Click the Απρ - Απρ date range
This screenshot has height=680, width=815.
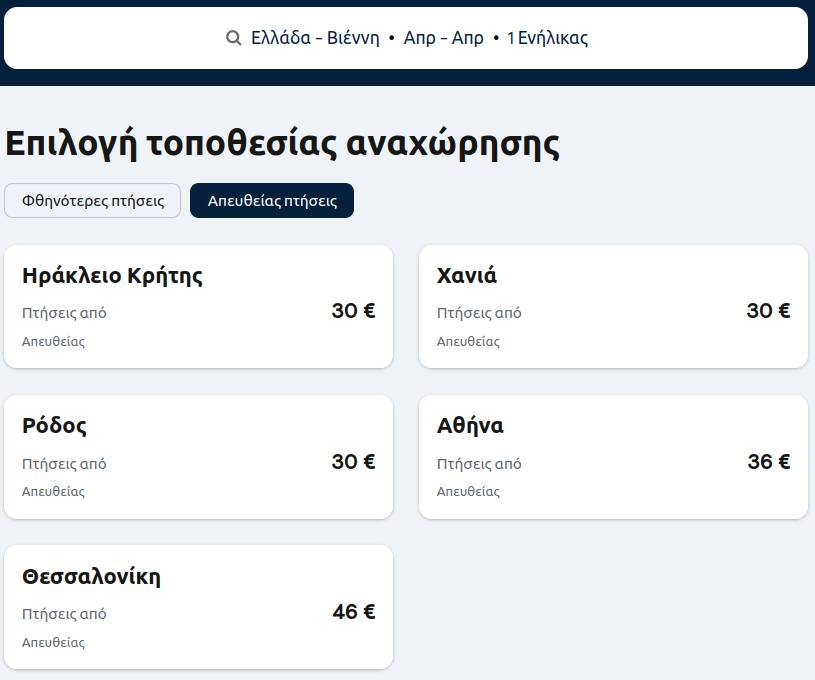tap(443, 38)
